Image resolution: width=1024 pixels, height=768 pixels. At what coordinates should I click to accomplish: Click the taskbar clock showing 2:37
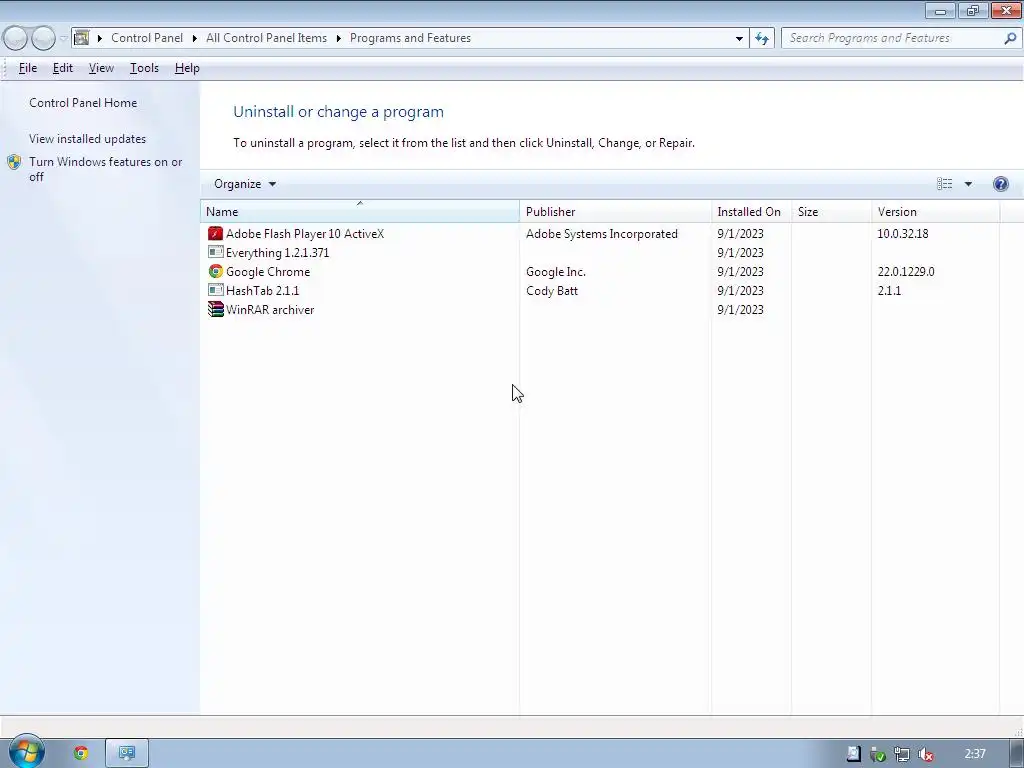[x=974, y=754]
